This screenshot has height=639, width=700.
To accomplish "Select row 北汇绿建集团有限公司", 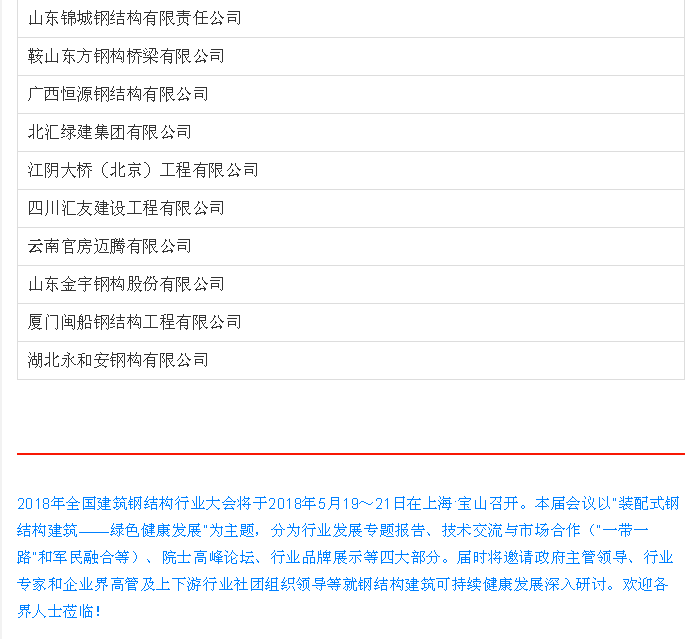I will click(350, 133).
